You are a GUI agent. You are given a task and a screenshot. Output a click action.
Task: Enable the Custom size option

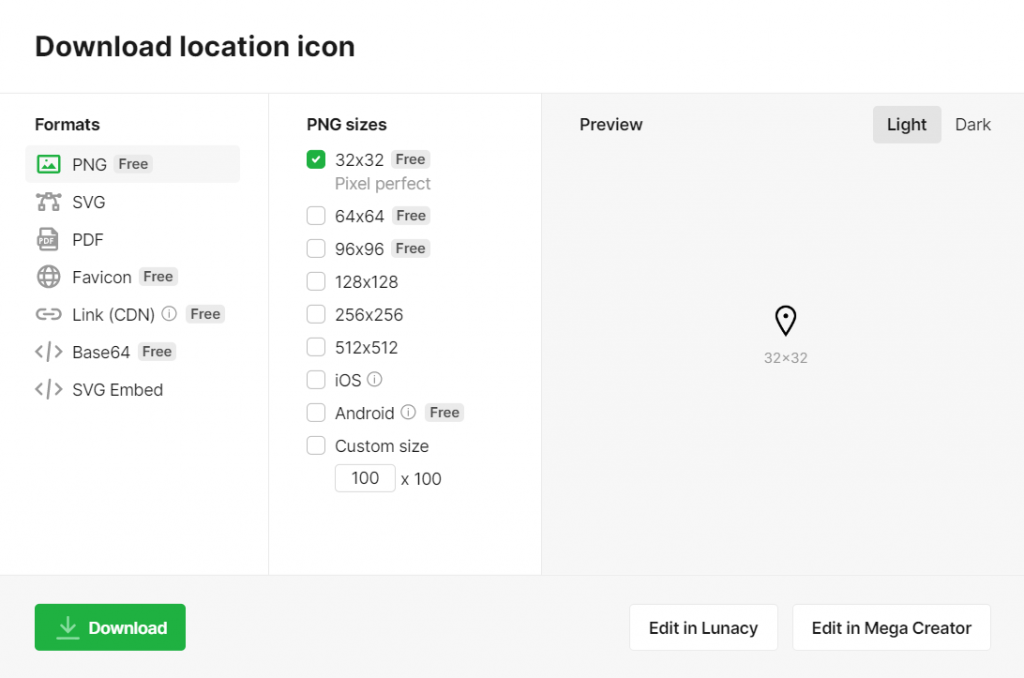coord(316,445)
